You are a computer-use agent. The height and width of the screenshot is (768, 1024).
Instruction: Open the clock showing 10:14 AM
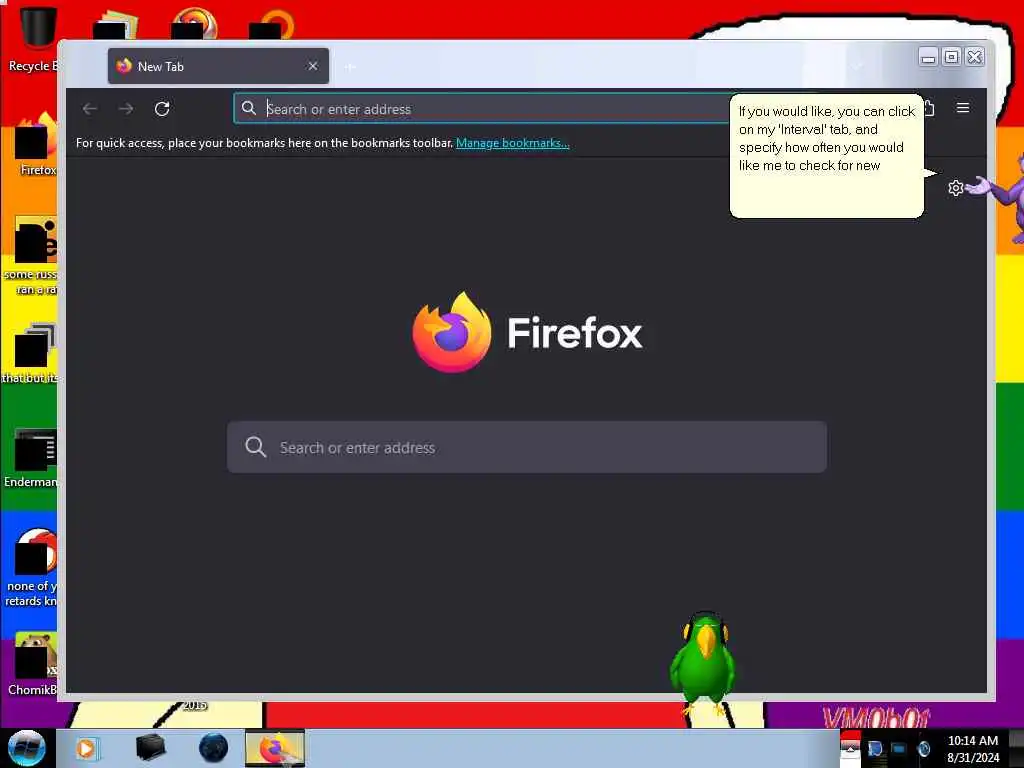point(972,748)
